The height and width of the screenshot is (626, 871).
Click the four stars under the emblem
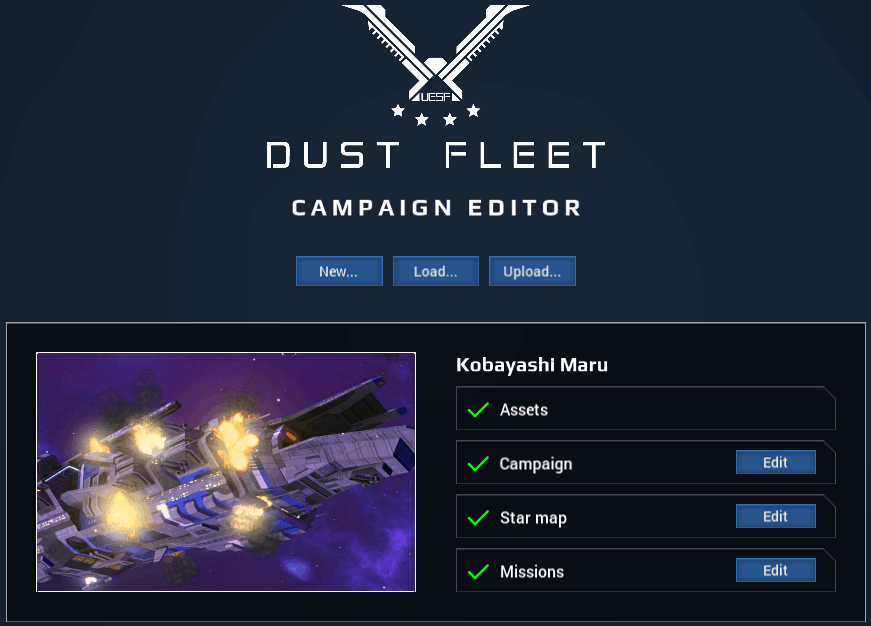tap(436, 115)
